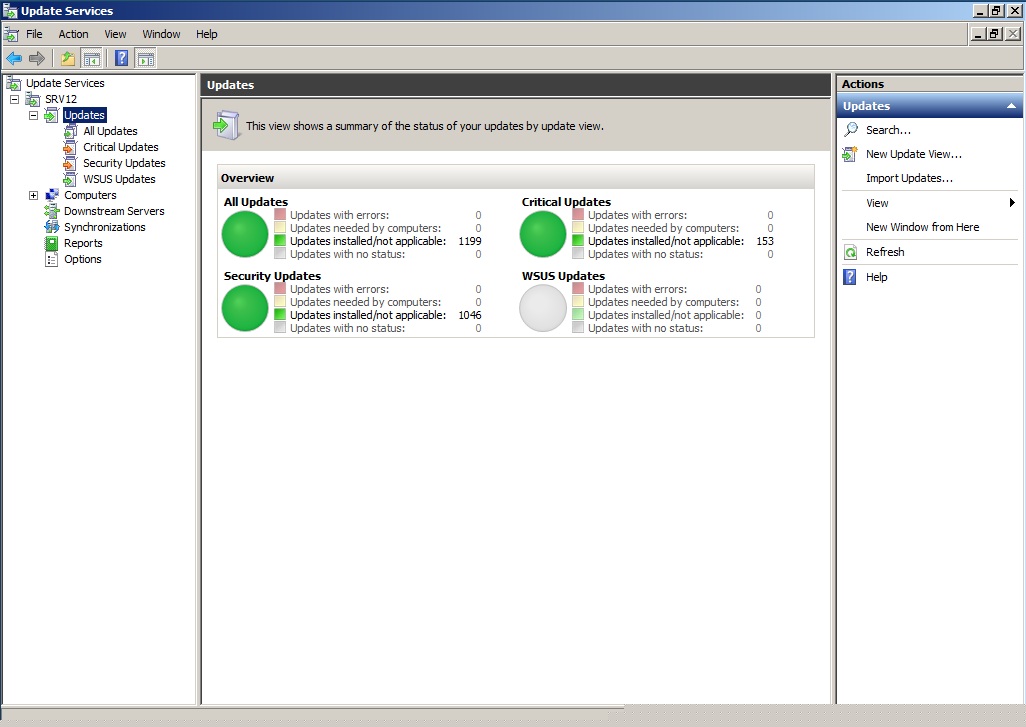Toggle the Show/Hide Action Pane icon
1026x727 pixels.
click(146, 59)
